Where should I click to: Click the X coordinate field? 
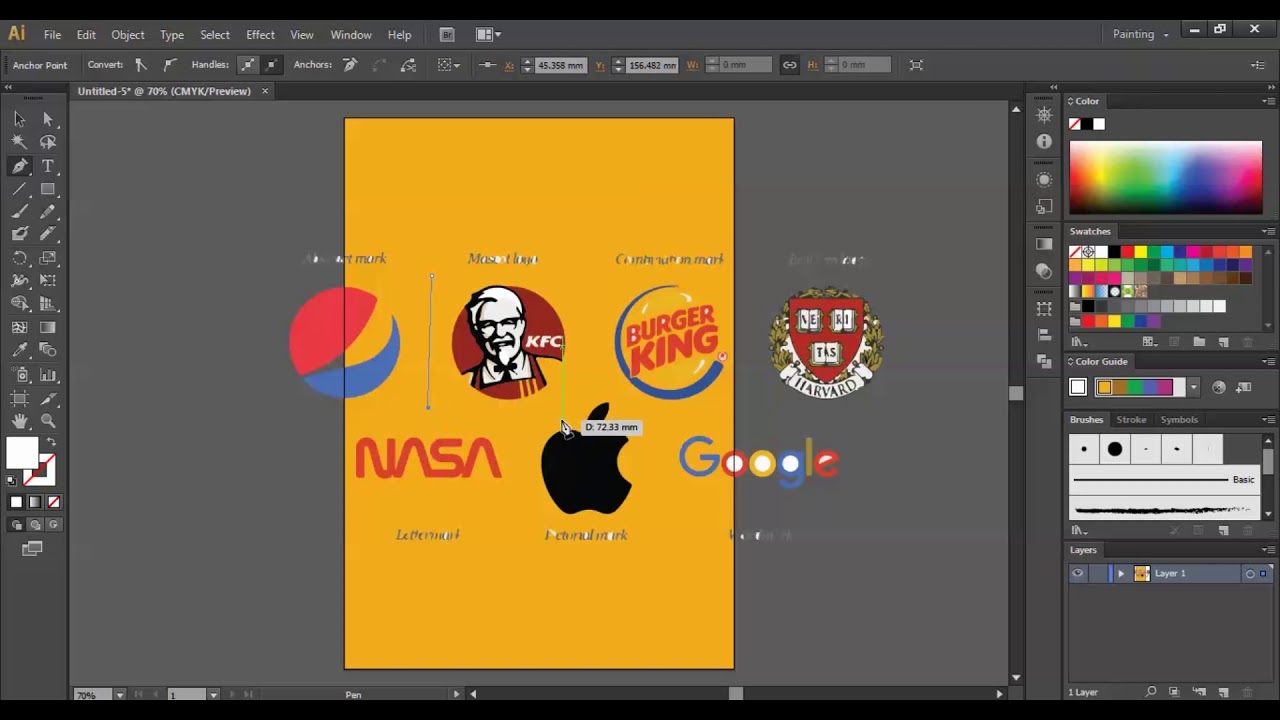(x=560, y=65)
